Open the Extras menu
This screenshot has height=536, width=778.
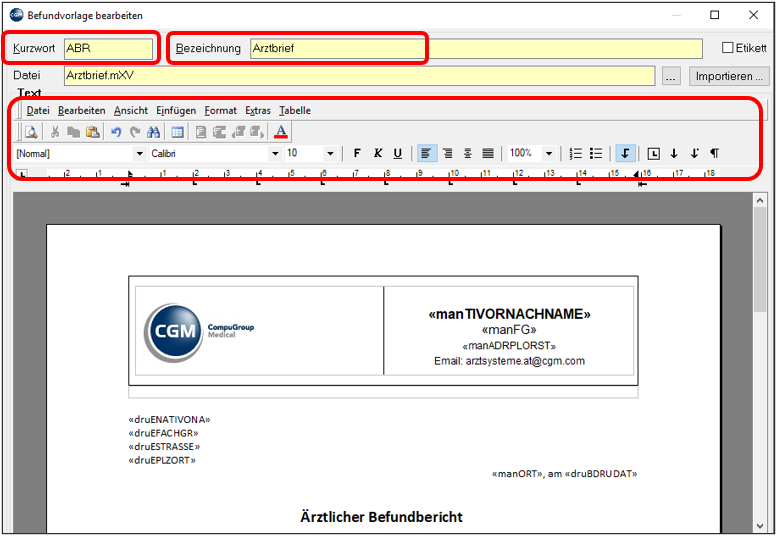(258, 111)
